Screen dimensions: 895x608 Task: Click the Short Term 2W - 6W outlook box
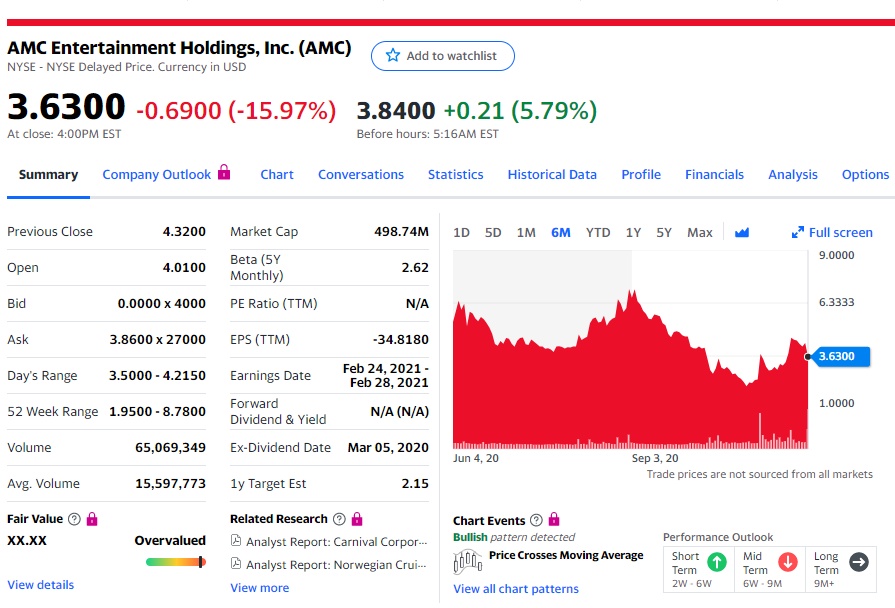point(699,569)
